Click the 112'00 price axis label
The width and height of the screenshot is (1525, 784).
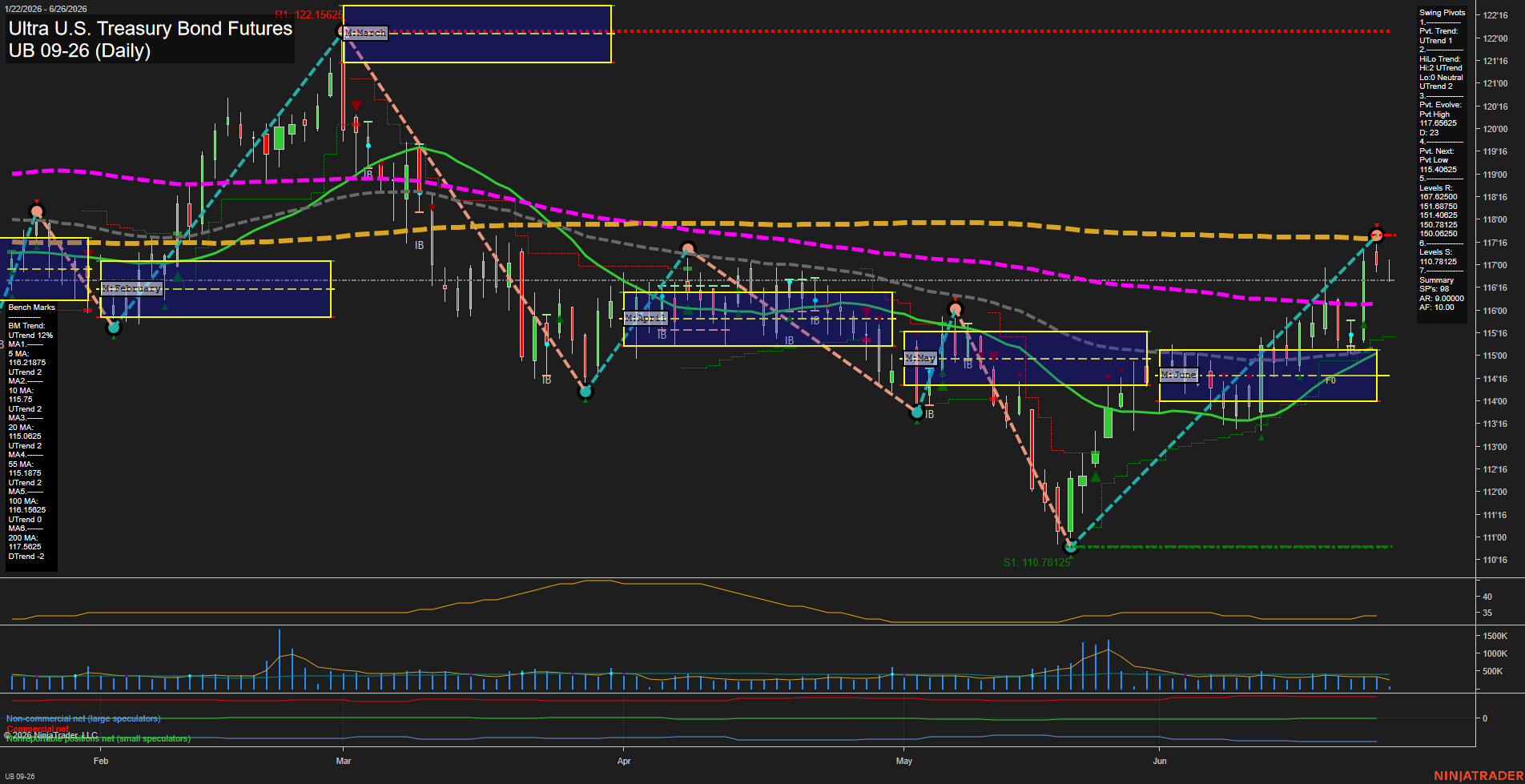(x=1495, y=492)
